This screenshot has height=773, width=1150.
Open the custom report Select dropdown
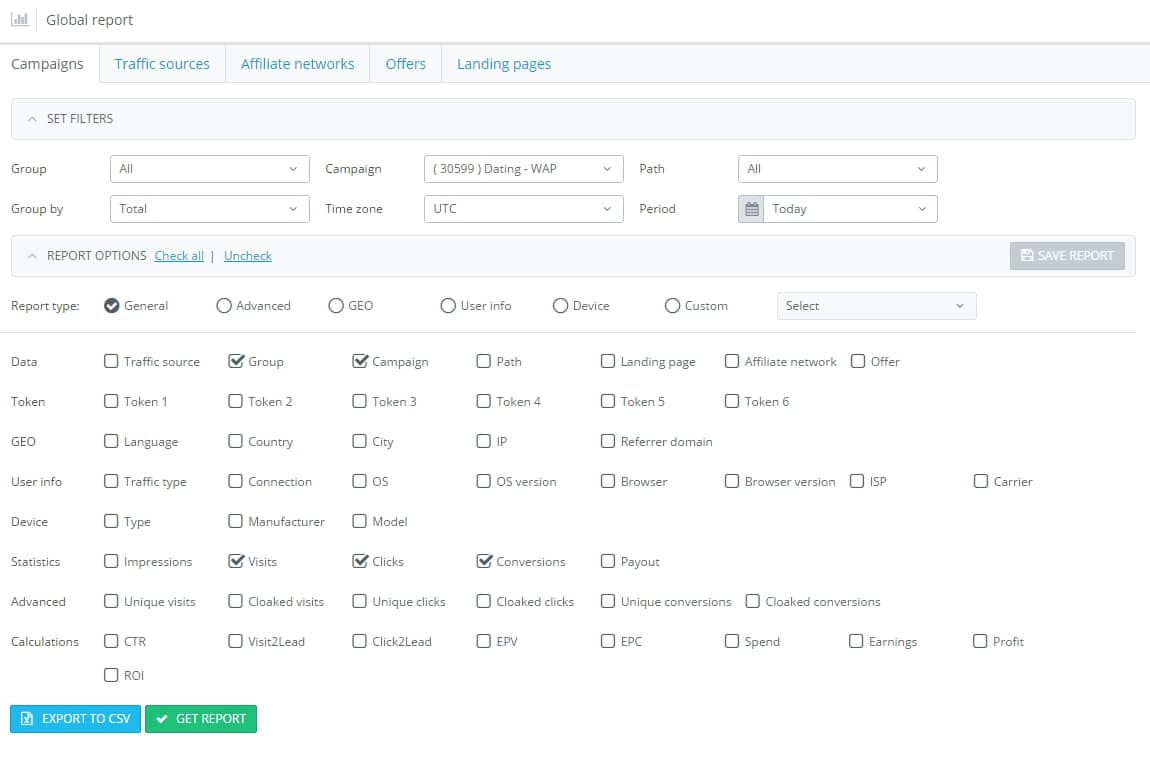click(x=876, y=306)
